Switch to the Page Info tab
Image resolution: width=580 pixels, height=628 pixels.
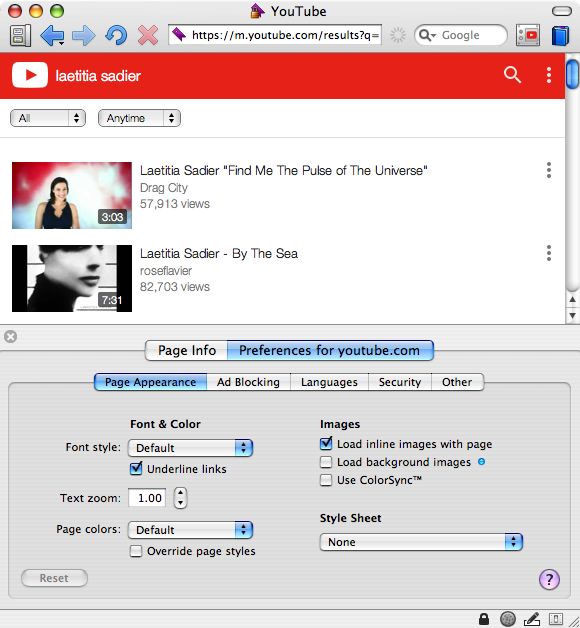(187, 350)
